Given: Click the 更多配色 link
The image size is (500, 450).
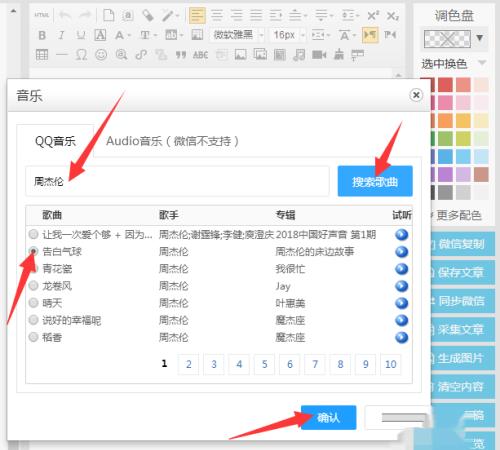Looking at the screenshot, I should pyautogui.click(x=459, y=216).
